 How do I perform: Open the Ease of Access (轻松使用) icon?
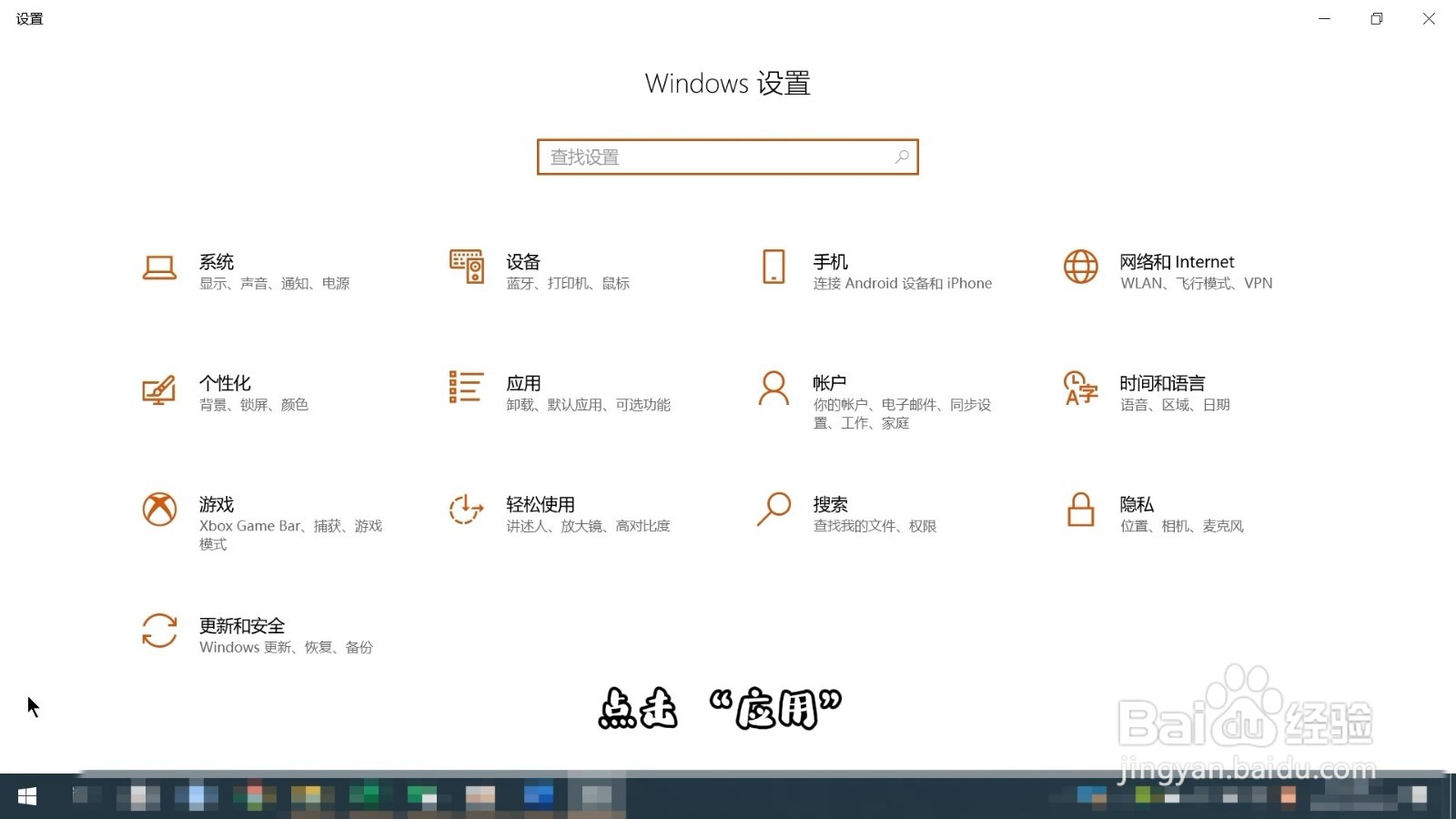(x=466, y=510)
